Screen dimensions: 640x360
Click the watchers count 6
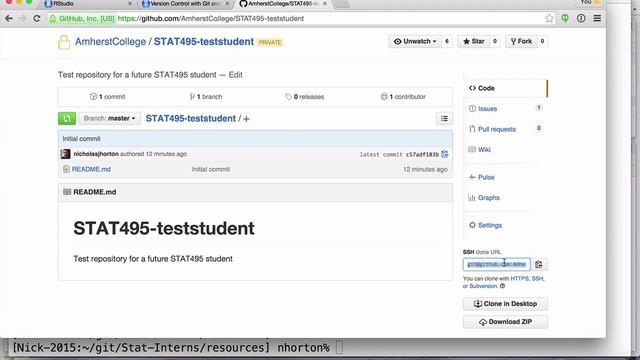(447, 41)
